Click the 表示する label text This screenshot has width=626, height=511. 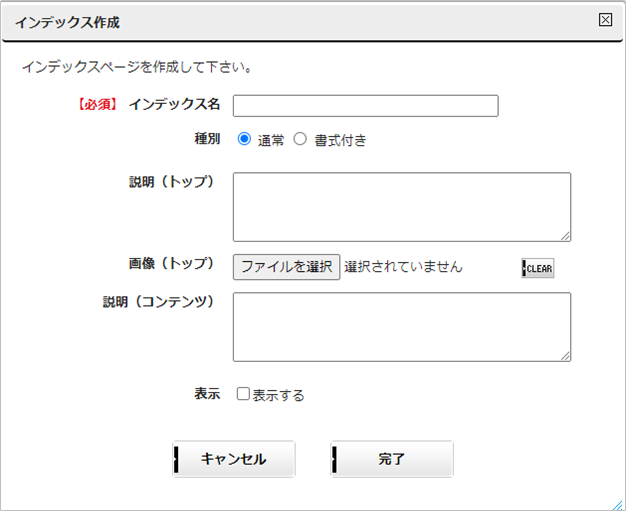pos(278,395)
